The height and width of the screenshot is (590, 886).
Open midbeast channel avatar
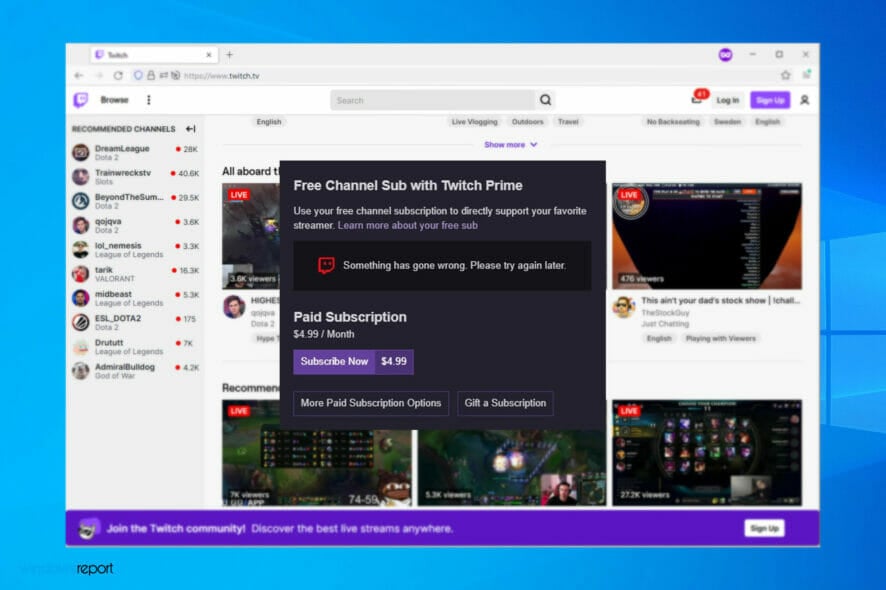[x=80, y=298]
